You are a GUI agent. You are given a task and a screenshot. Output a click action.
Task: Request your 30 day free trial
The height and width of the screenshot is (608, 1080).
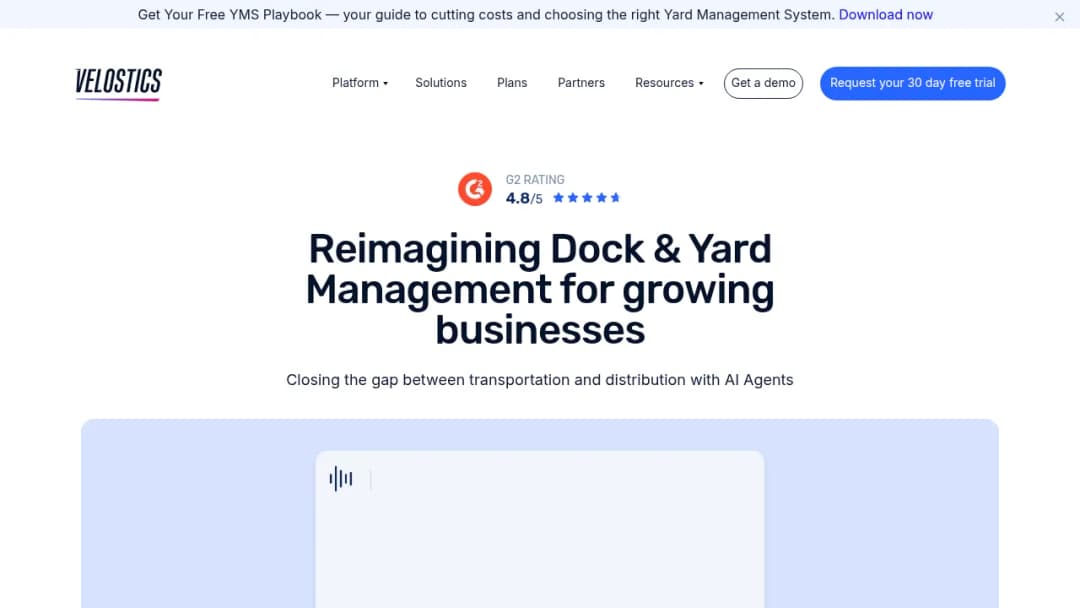click(913, 83)
